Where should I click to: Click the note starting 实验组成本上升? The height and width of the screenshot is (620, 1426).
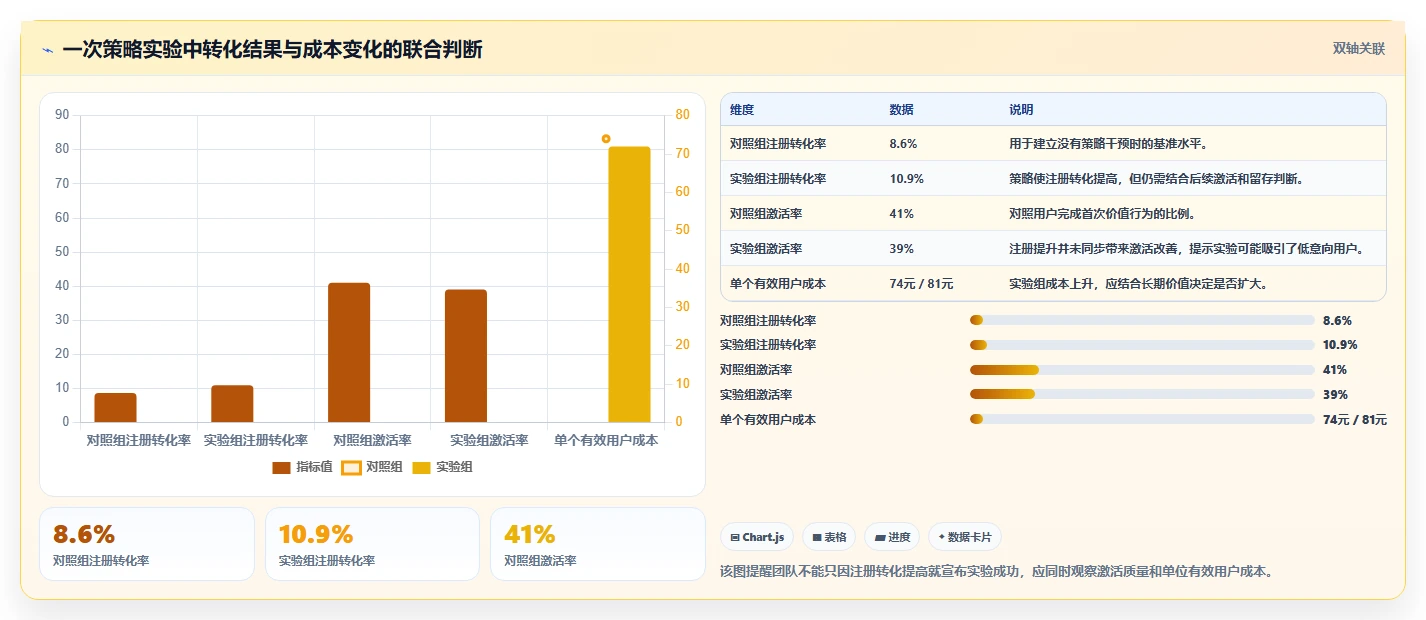click(1139, 284)
